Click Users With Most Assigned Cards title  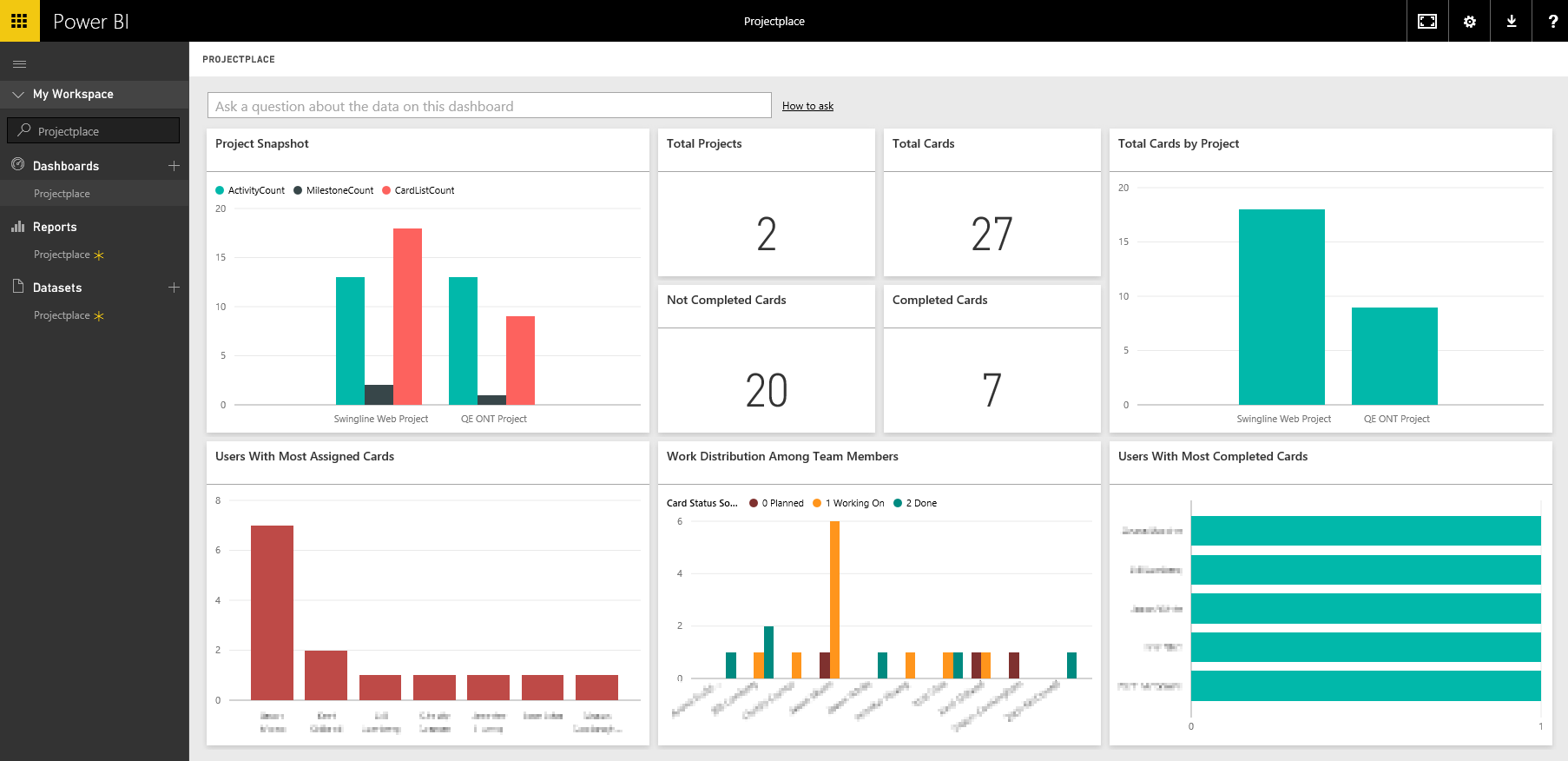click(x=305, y=456)
